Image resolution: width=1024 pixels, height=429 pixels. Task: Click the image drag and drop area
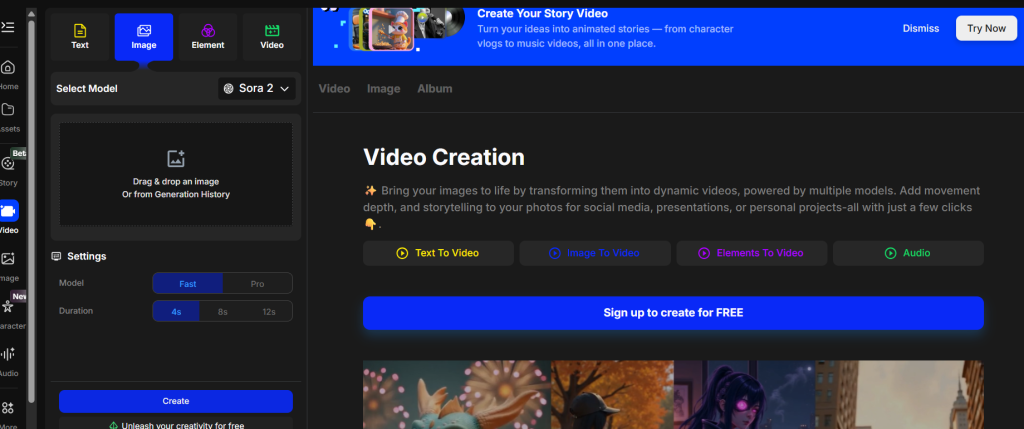point(176,174)
